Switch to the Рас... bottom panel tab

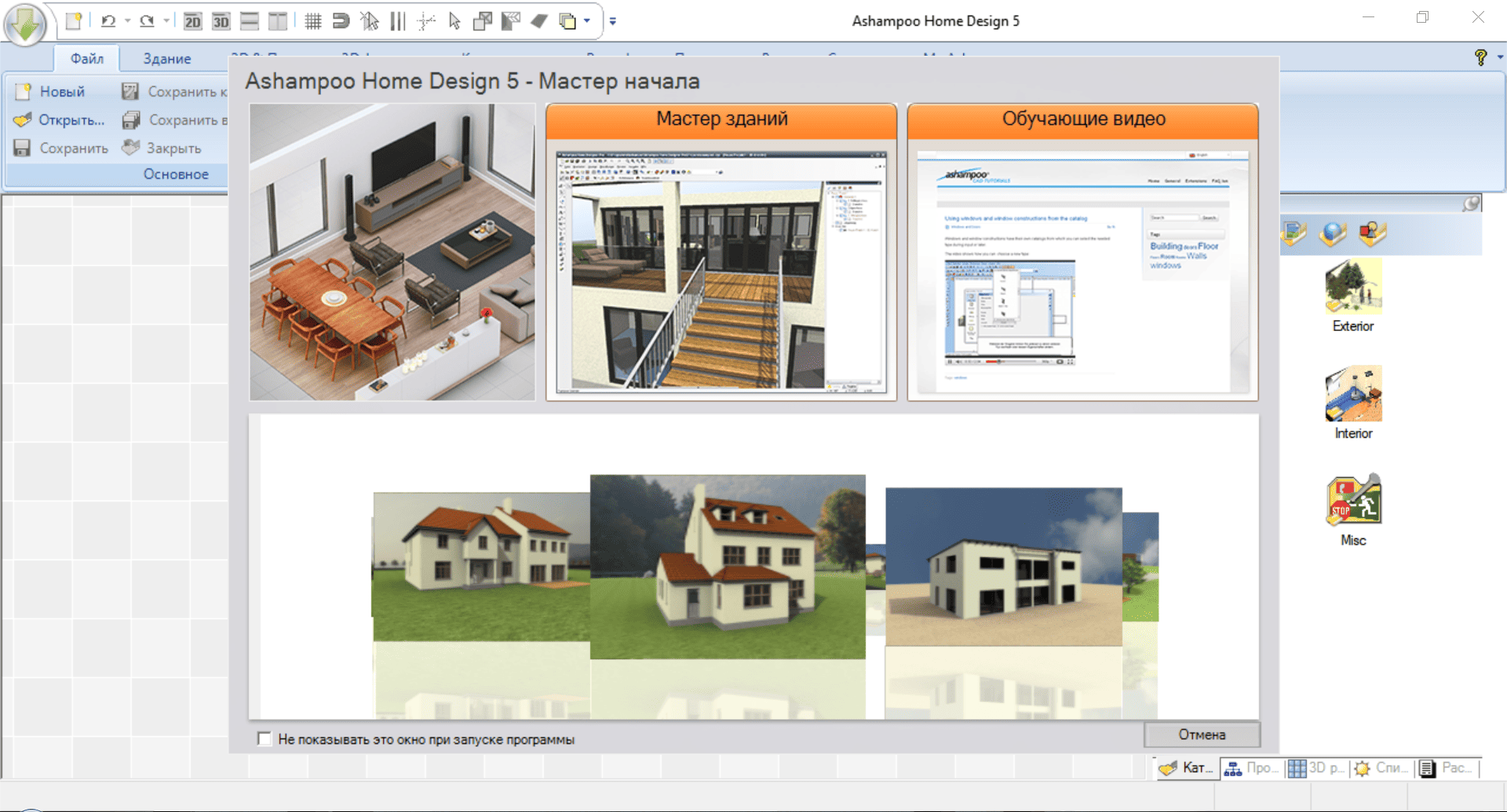[1447, 768]
